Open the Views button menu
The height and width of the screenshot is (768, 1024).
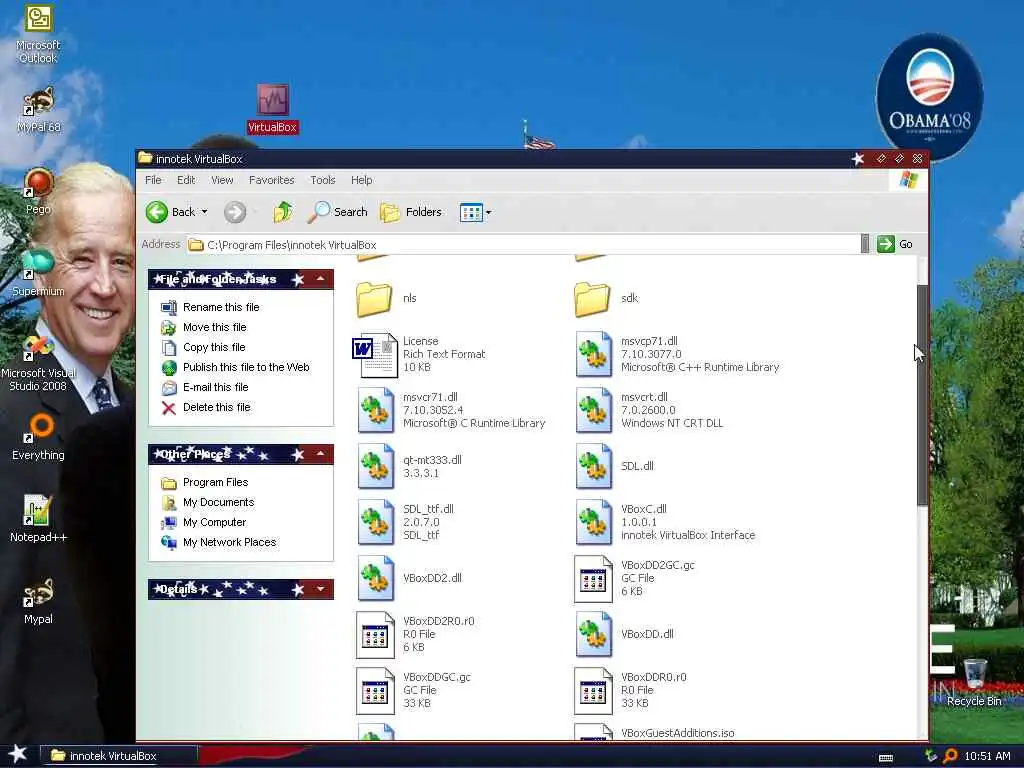pyautogui.click(x=475, y=212)
